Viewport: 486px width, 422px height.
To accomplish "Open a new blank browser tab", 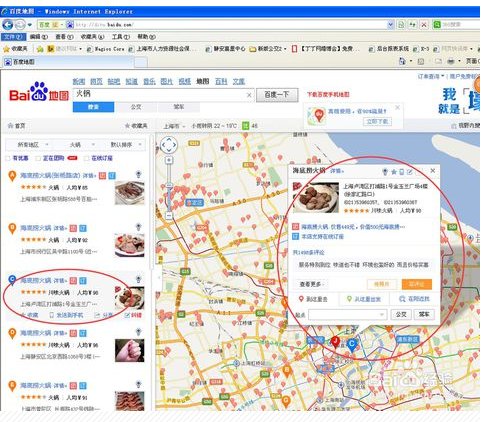I will tap(141, 62).
